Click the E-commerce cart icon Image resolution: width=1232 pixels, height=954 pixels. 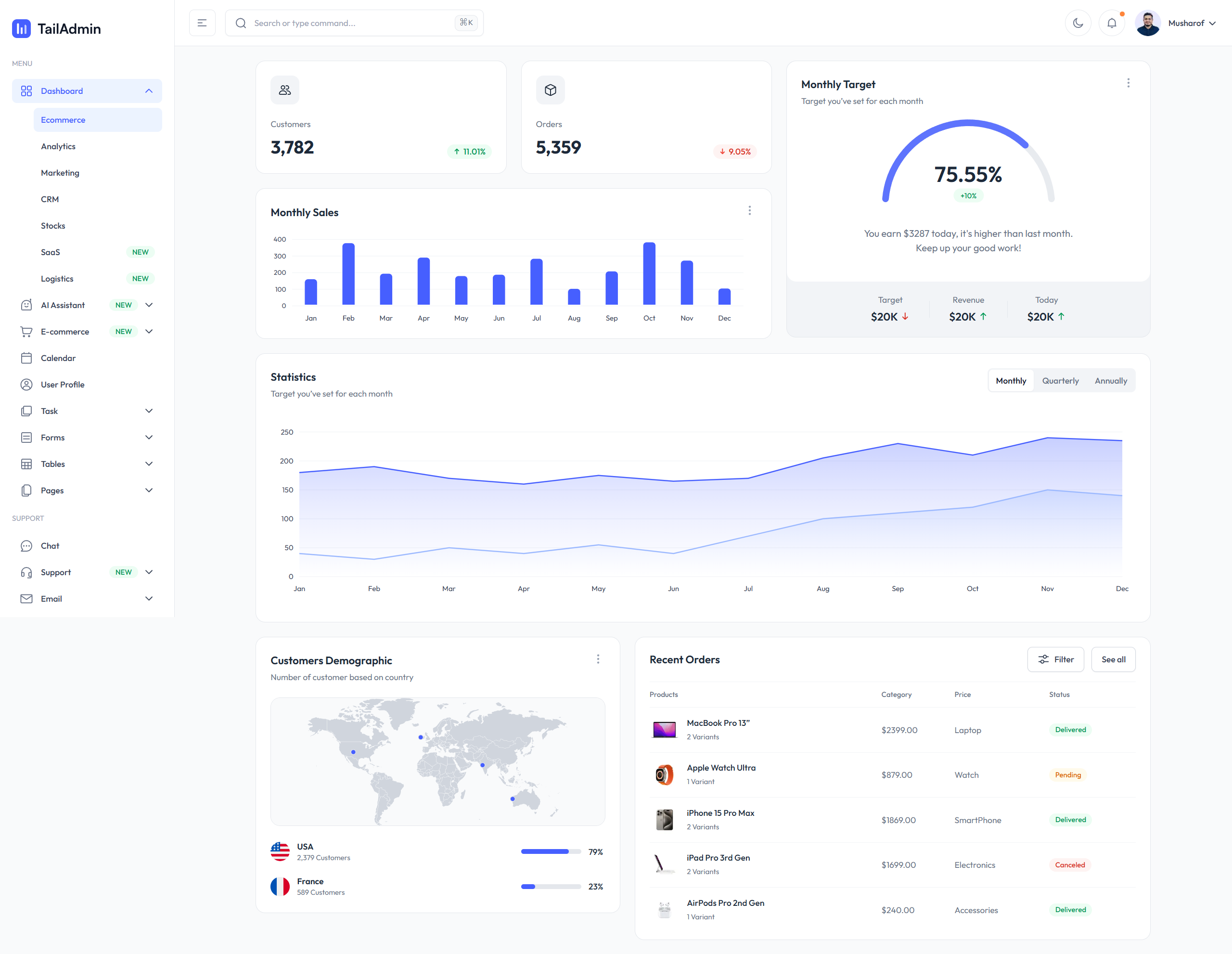(26, 332)
